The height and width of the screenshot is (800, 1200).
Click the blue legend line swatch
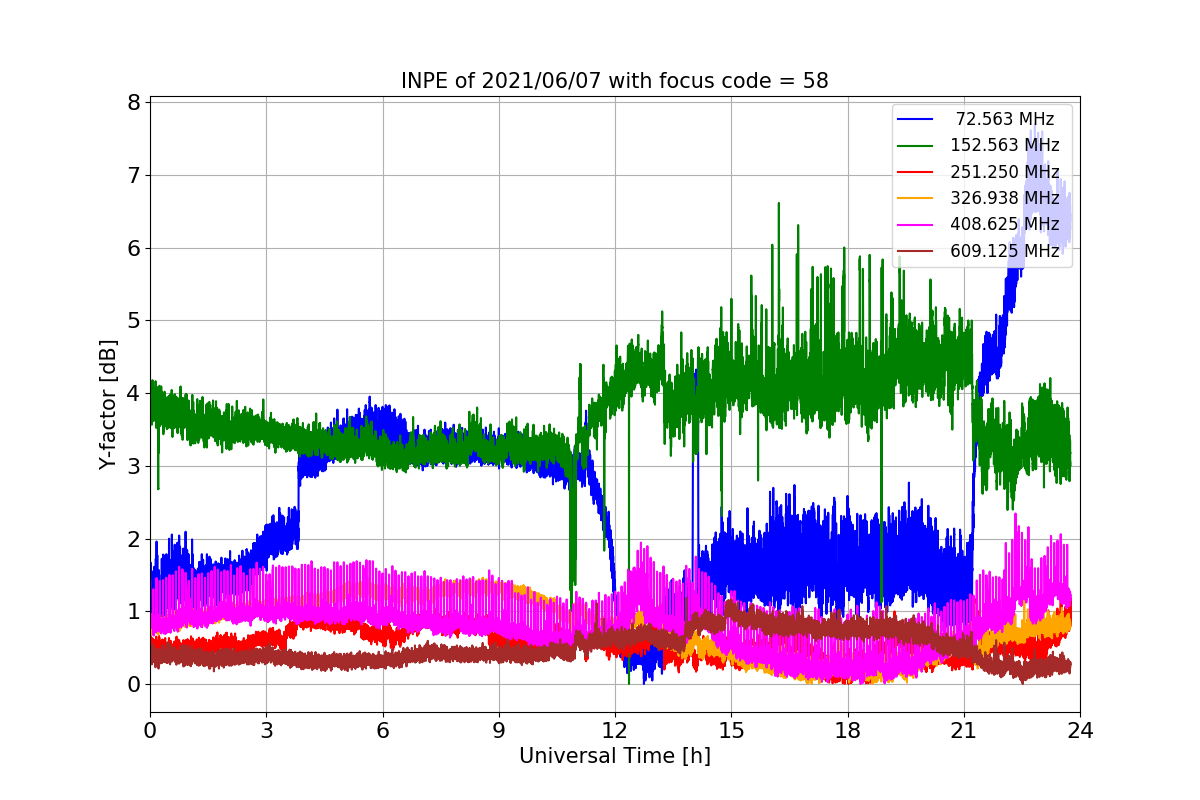(x=916, y=119)
